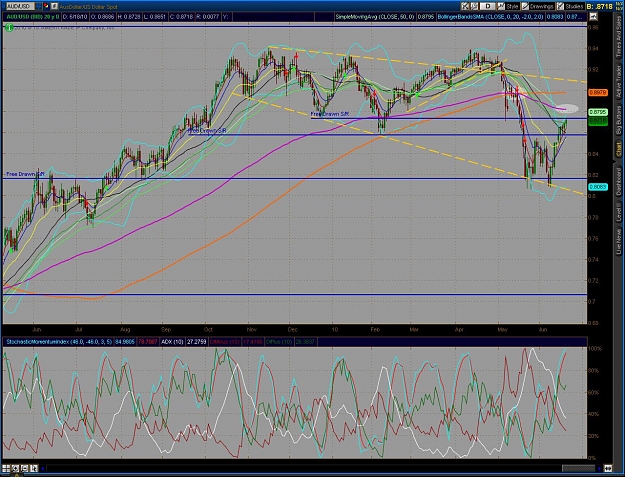
Task: Open the Dashboard side tab
Action: click(x=619, y=181)
